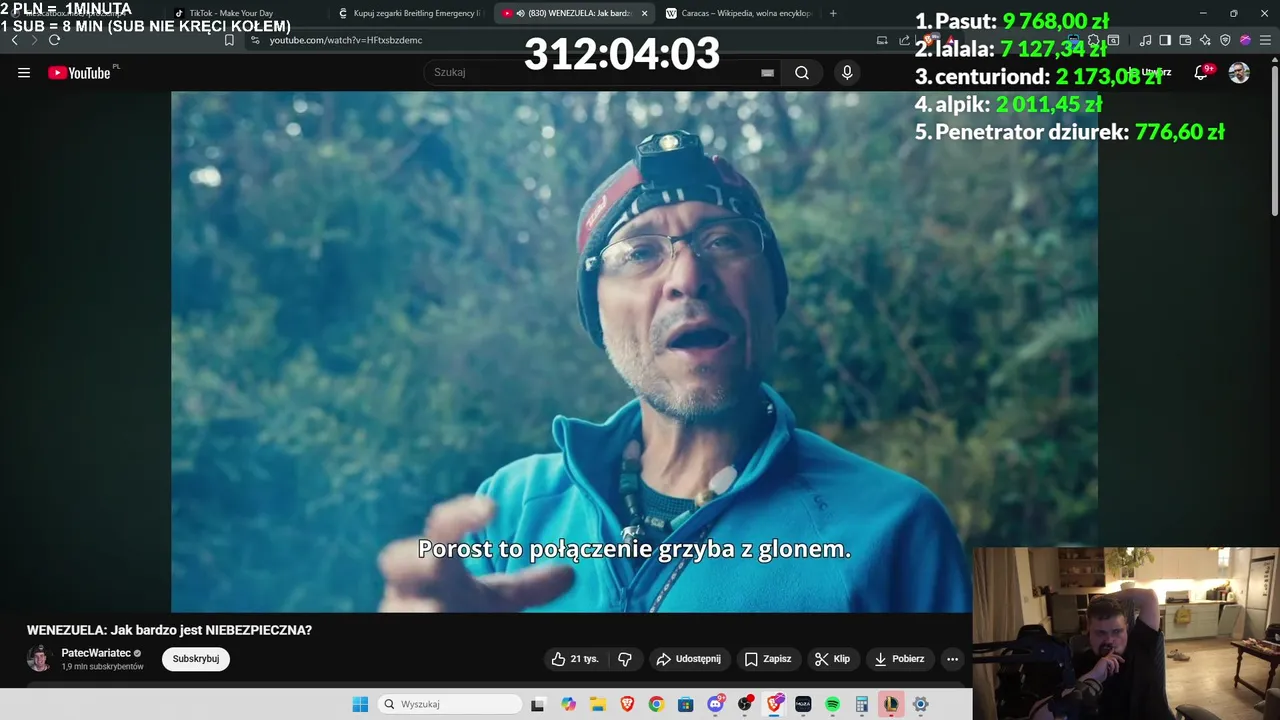Click the 1,9 mln subskrybentów text
Screen dimensions: 1280x720
tap(102, 667)
